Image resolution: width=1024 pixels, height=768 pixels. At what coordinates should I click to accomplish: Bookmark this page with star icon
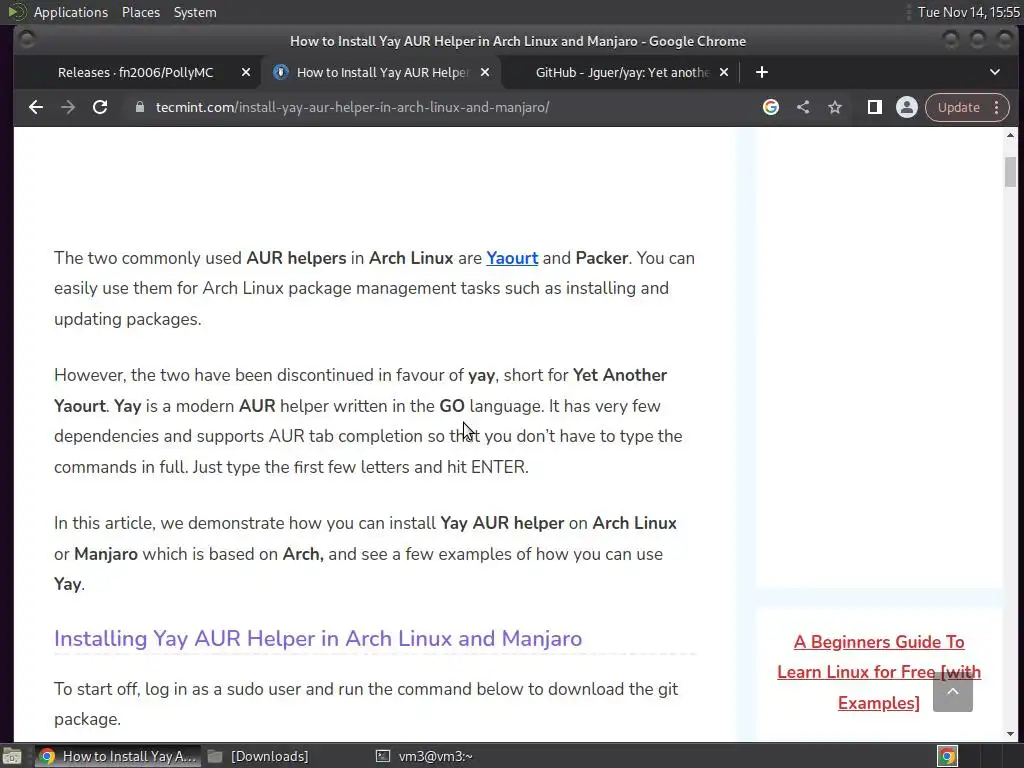[835, 107]
